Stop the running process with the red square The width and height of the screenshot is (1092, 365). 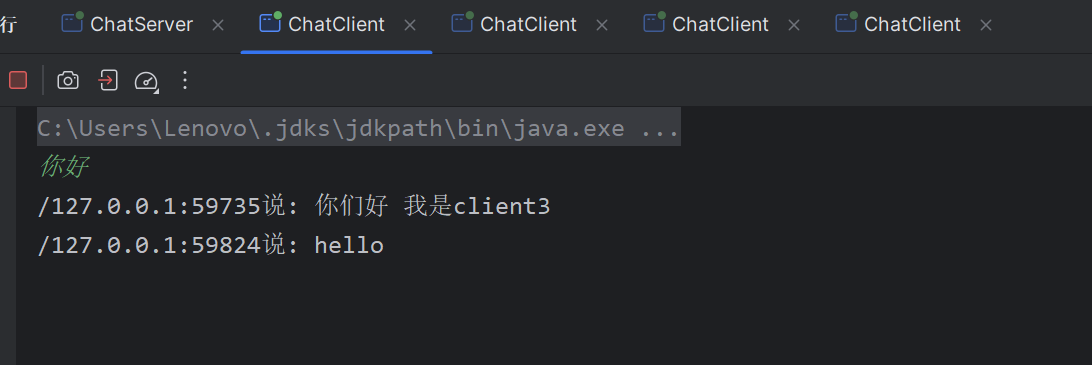click(18, 80)
